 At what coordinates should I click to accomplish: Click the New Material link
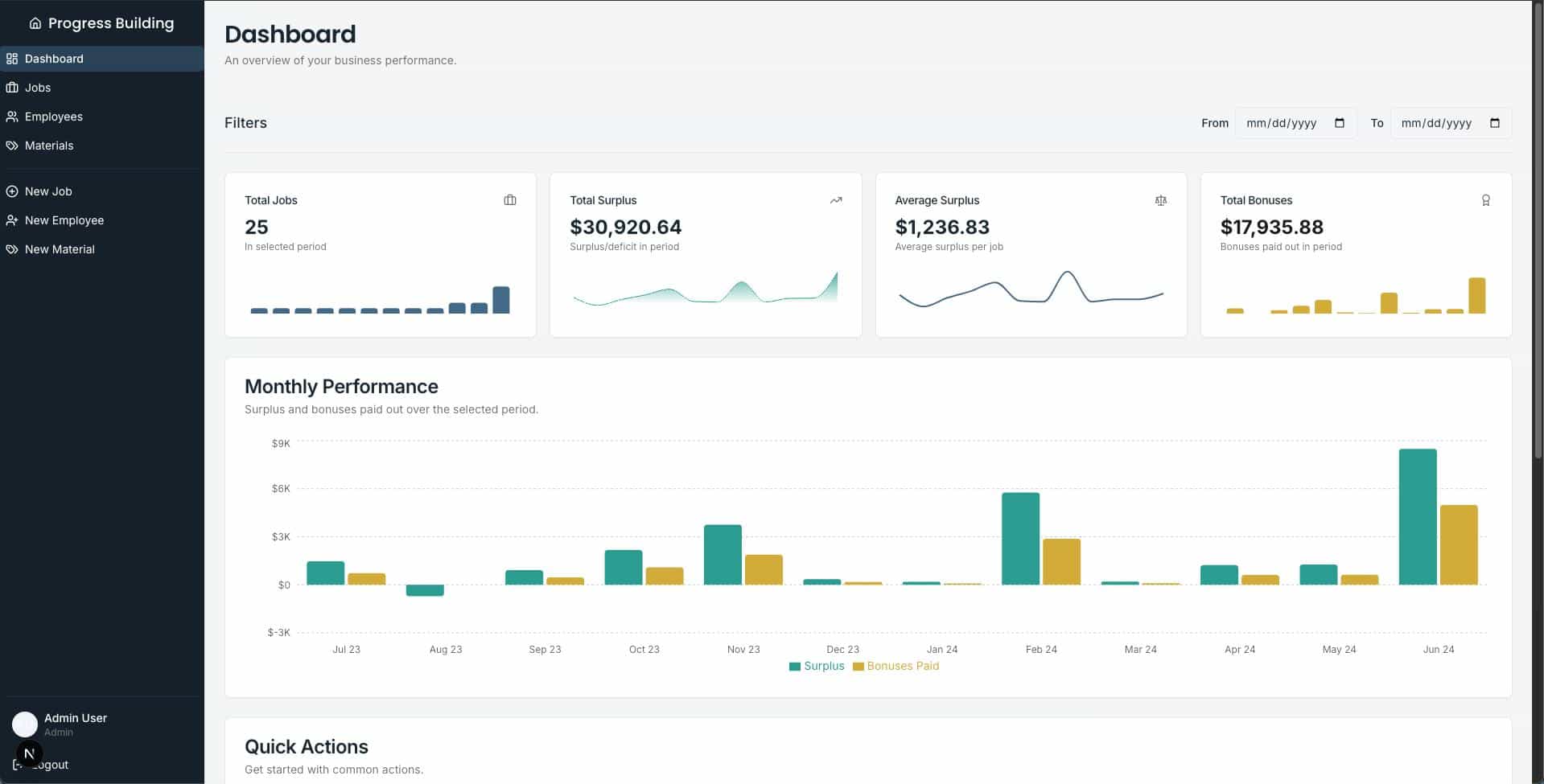59,249
